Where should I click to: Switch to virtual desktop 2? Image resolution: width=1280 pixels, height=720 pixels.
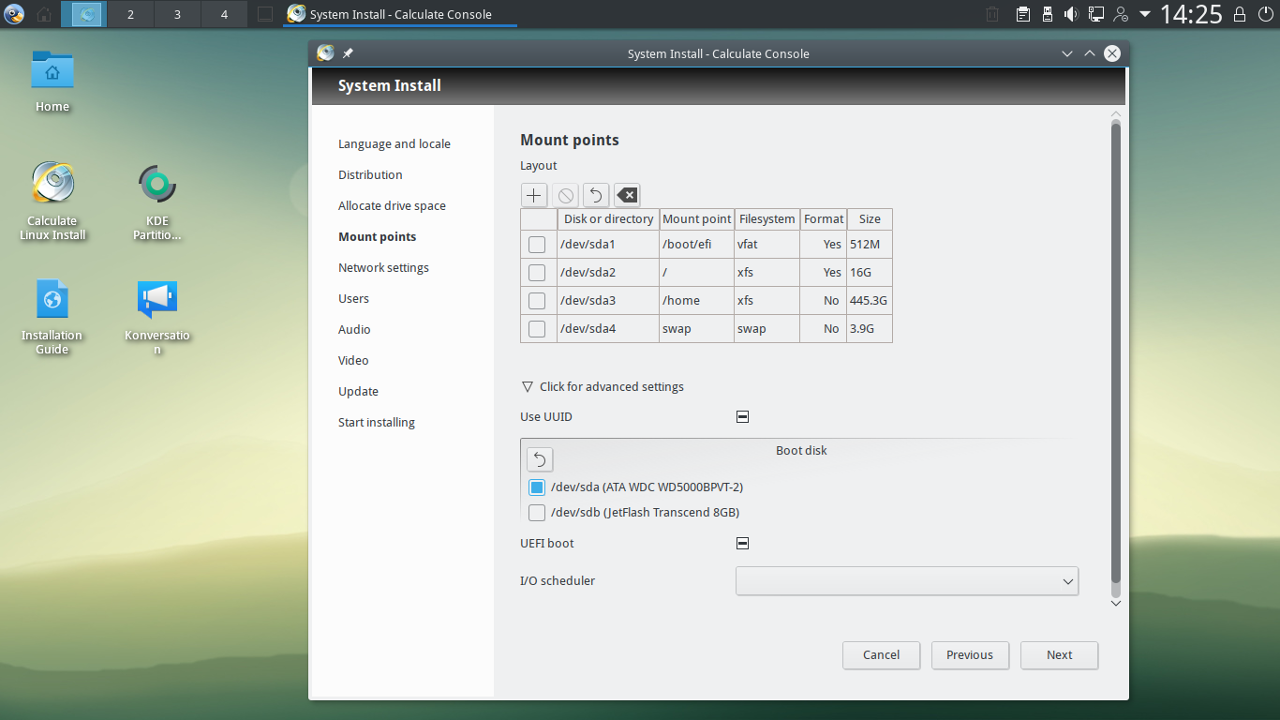(x=131, y=14)
